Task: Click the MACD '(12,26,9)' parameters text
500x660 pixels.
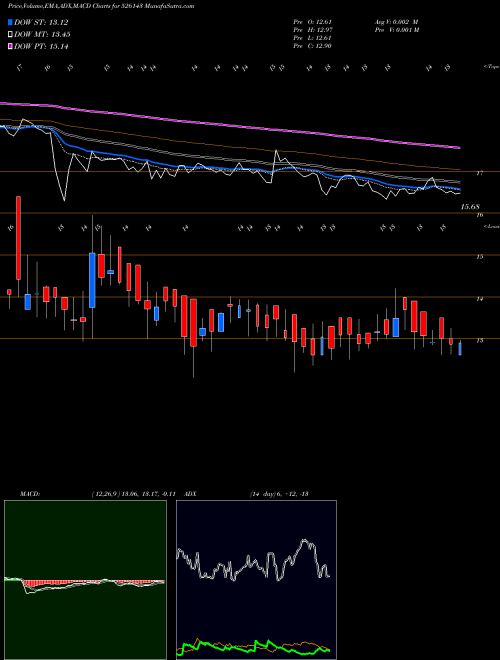Action: pos(106,494)
